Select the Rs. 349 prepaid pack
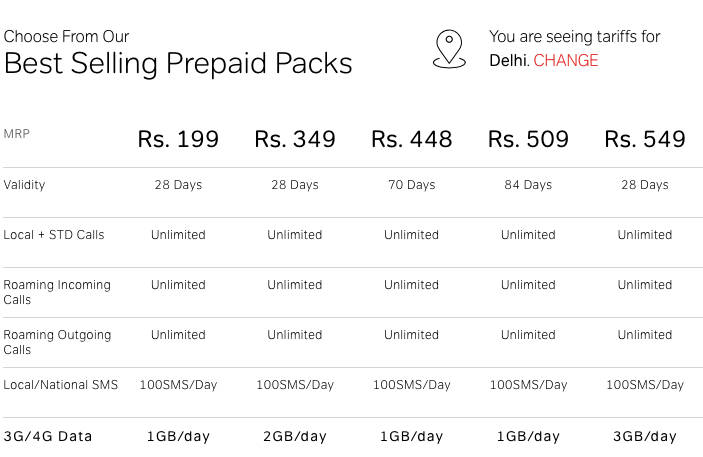 pyautogui.click(x=295, y=139)
